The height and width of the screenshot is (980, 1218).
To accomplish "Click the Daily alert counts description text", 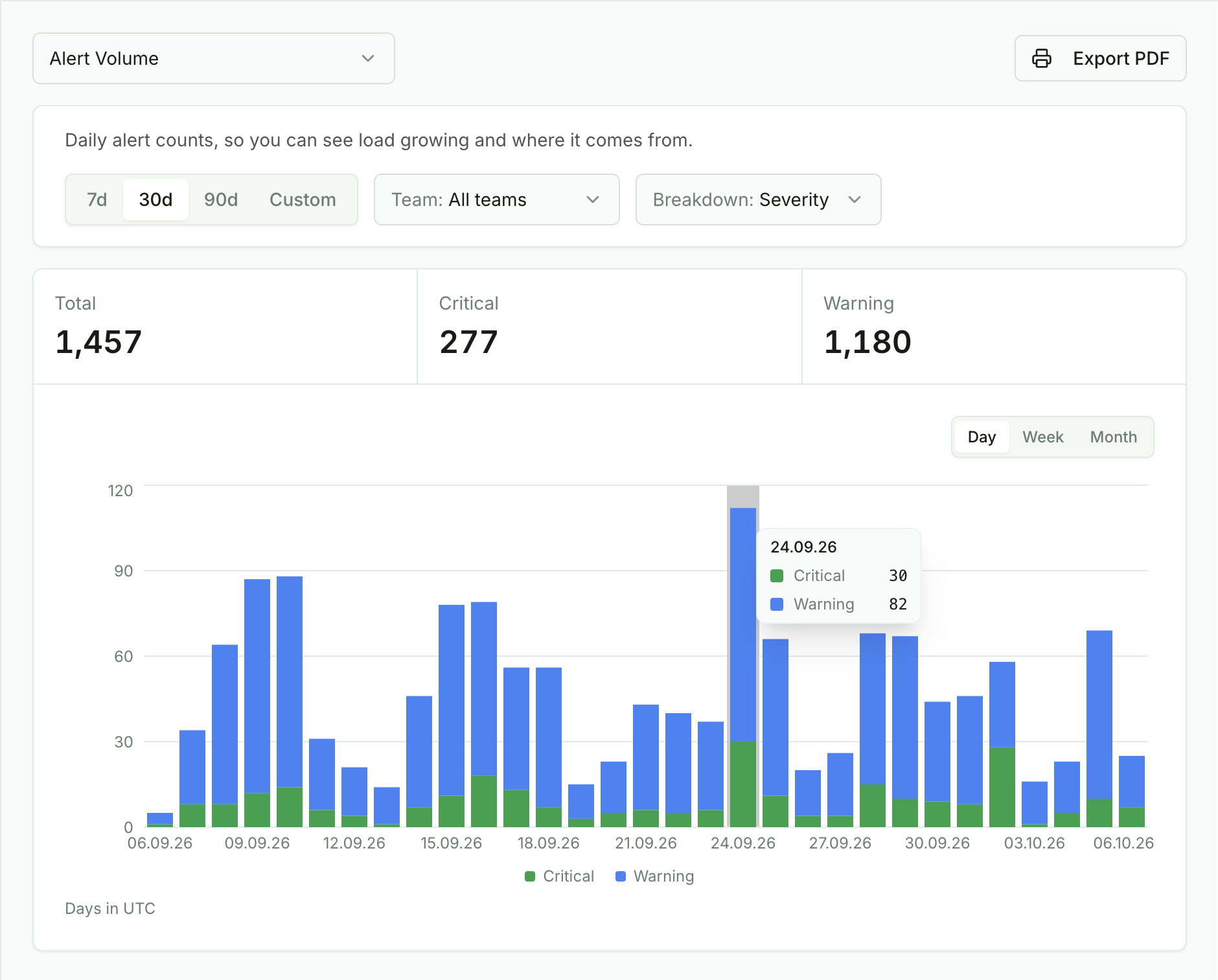I will (x=379, y=141).
